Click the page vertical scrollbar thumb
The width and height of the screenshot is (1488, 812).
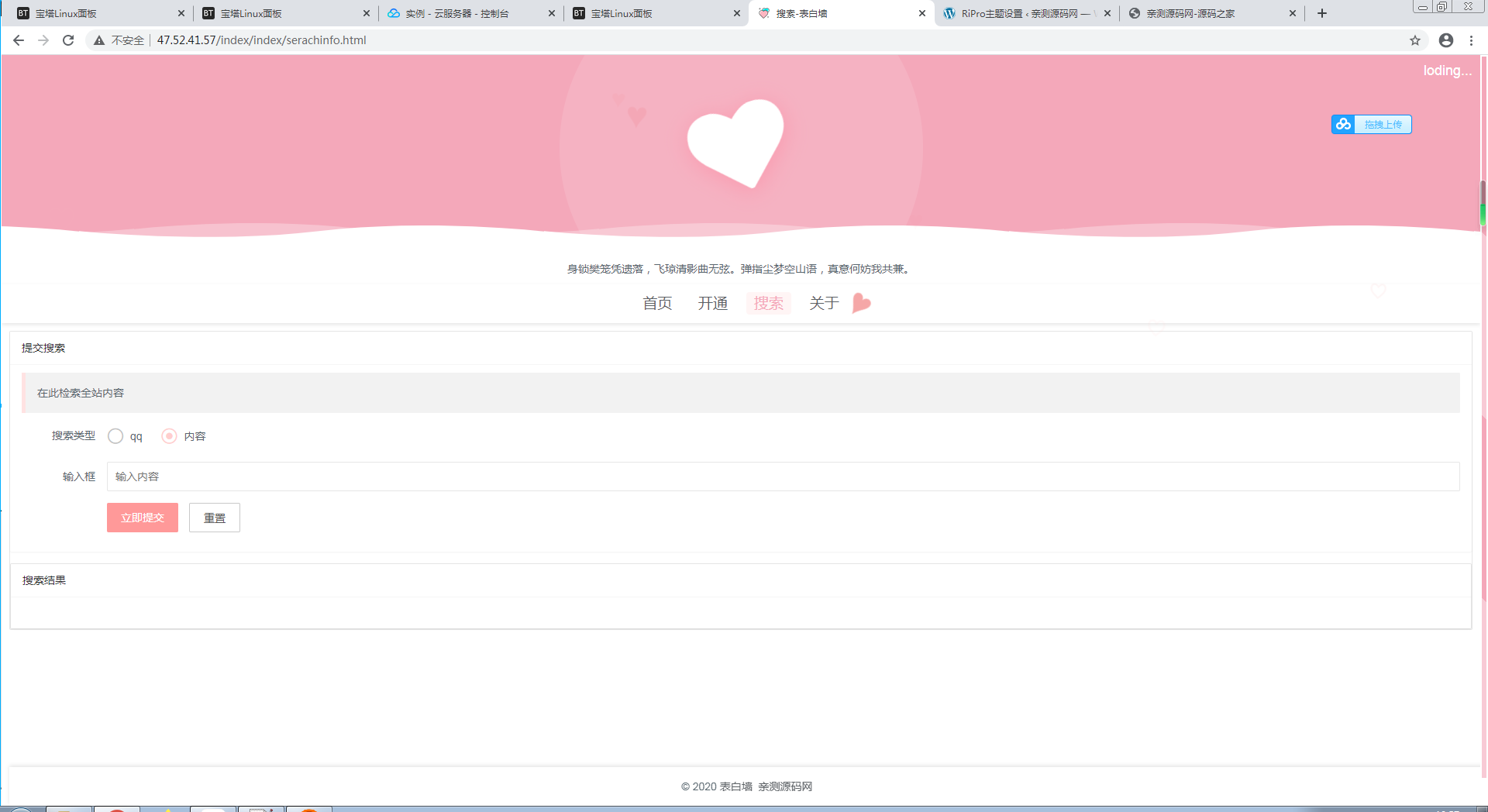1483,203
